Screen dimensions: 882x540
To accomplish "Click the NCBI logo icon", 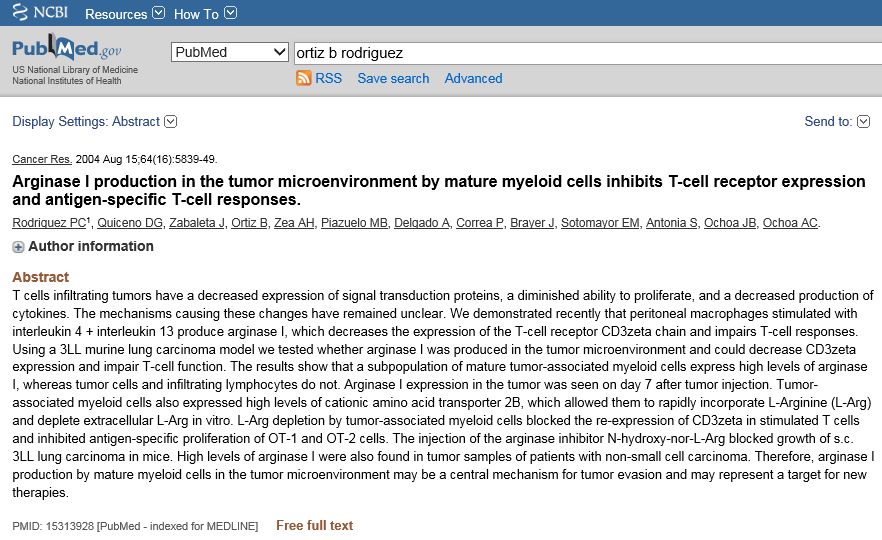I will (20, 13).
